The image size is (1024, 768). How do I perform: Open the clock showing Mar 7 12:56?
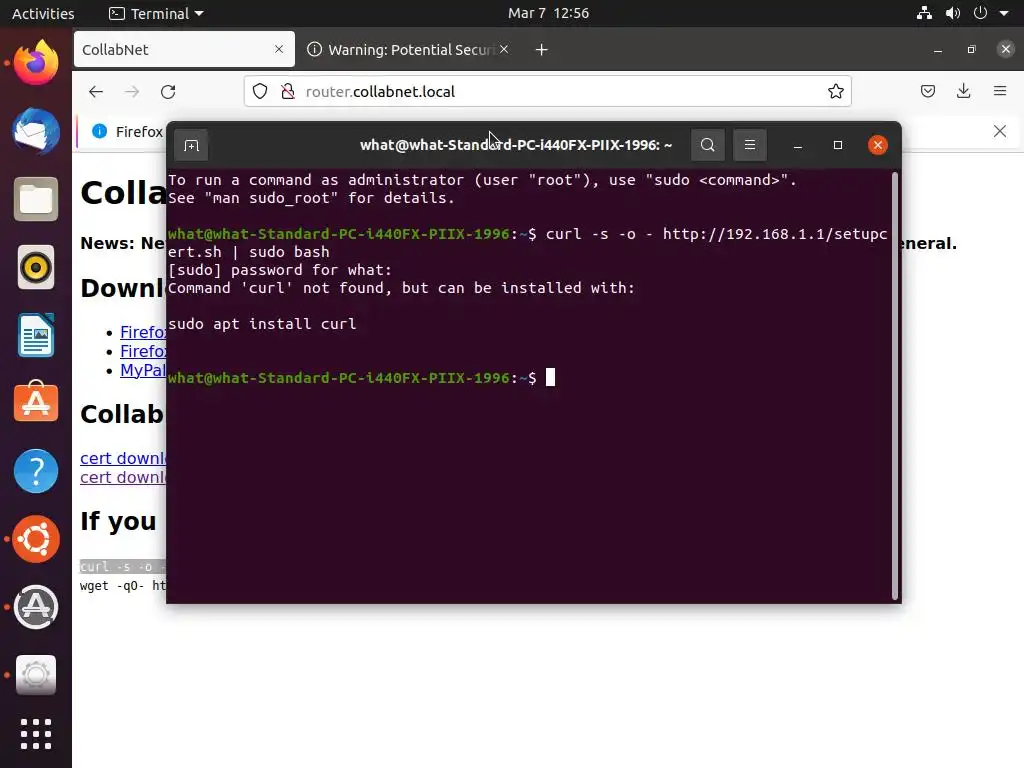pyautogui.click(x=549, y=13)
